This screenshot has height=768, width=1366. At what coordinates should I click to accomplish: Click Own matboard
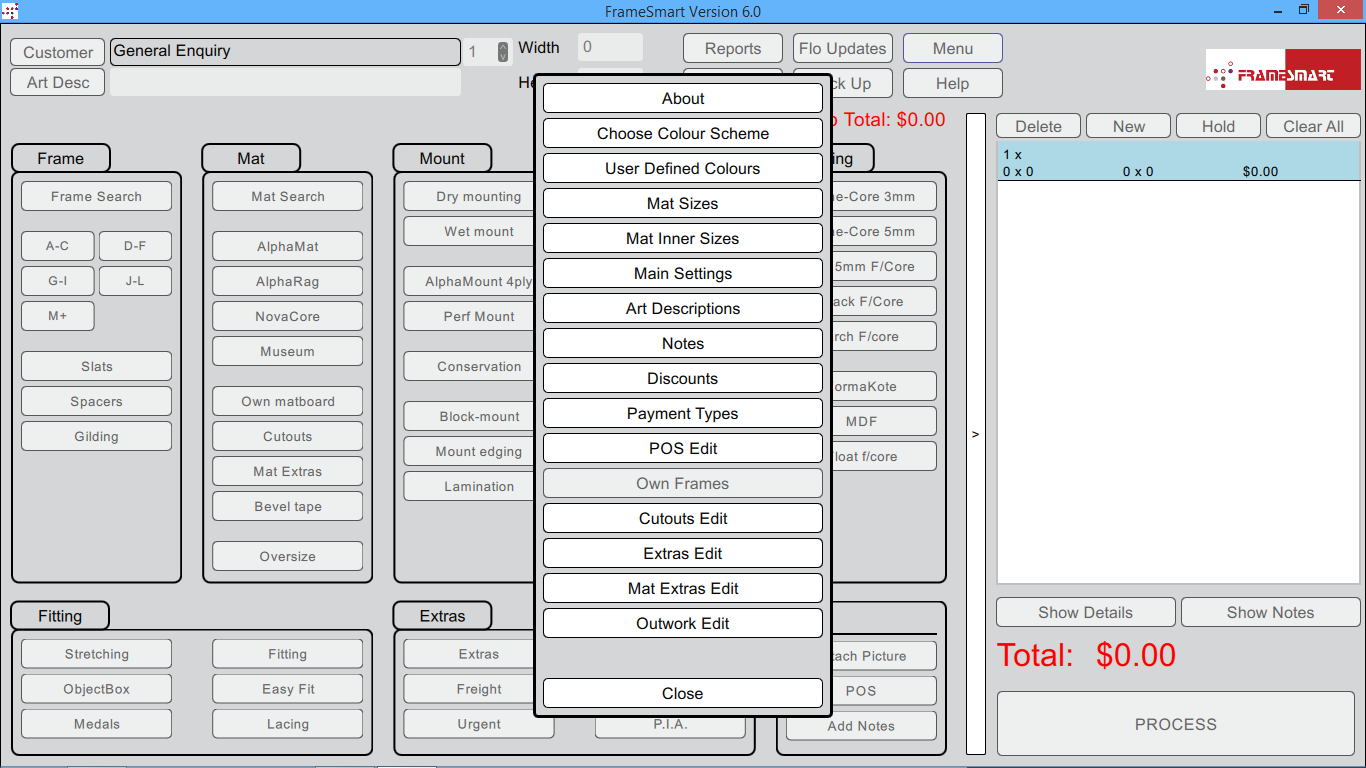[x=288, y=401]
